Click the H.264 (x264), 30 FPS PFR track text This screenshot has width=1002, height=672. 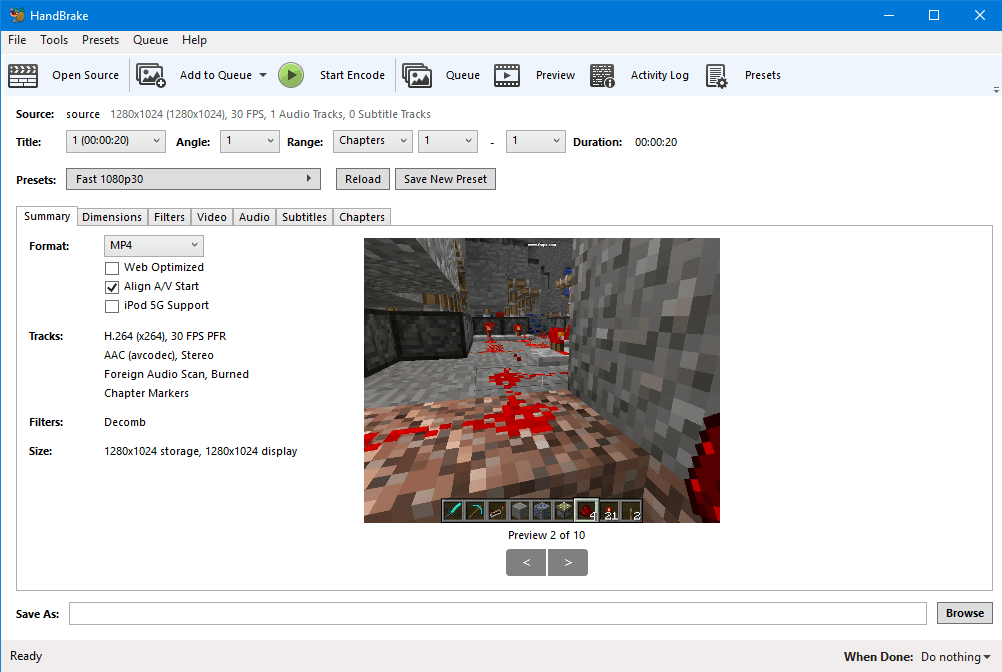(165, 336)
